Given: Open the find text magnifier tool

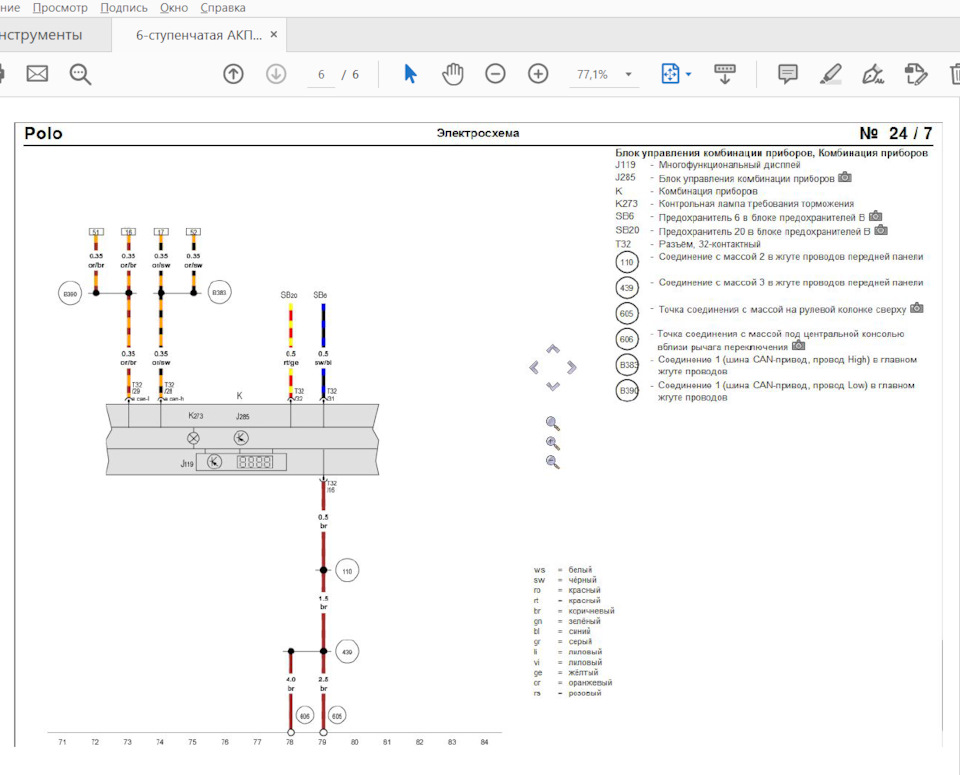Looking at the screenshot, I should tap(80, 74).
